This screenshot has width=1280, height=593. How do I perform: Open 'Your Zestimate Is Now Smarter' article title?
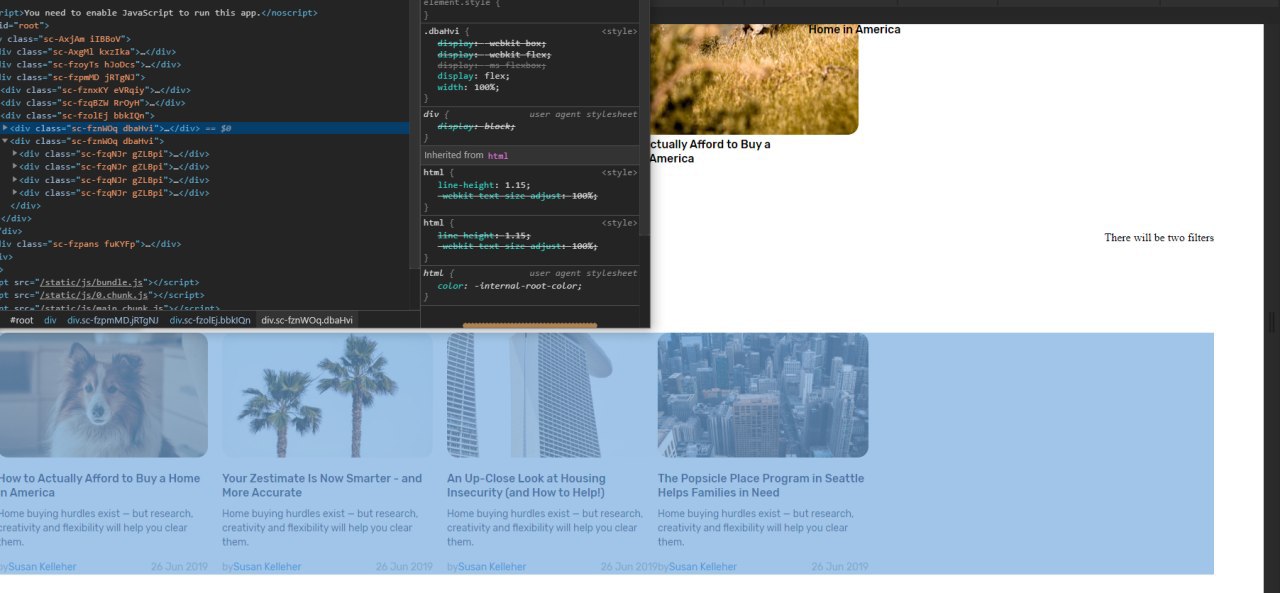point(322,485)
